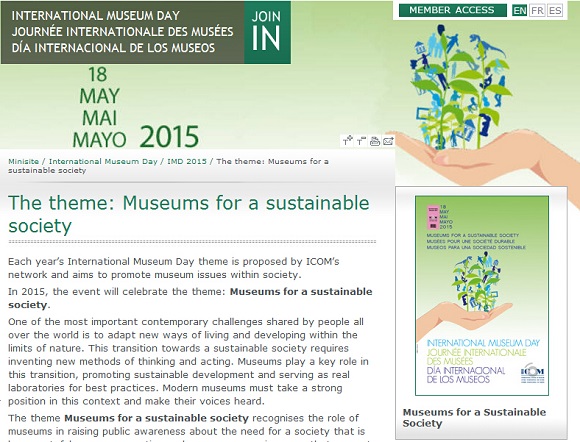Click breadcrumb text 'The theme: Museums for a sustainable society'
The height and width of the screenshot is (442, 580).
tap(168, 166)
